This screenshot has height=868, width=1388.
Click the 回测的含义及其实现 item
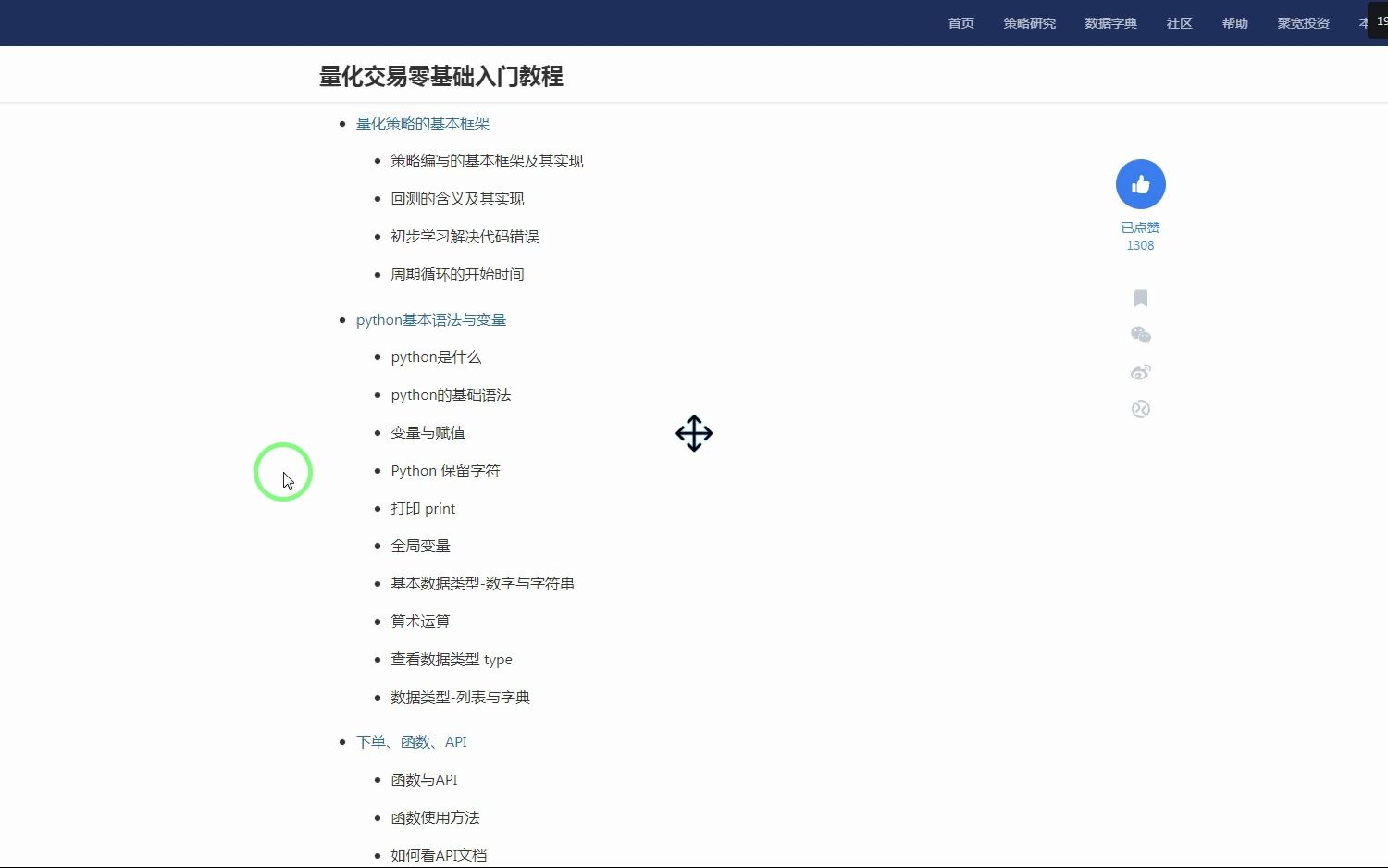[x=457, y=198]
